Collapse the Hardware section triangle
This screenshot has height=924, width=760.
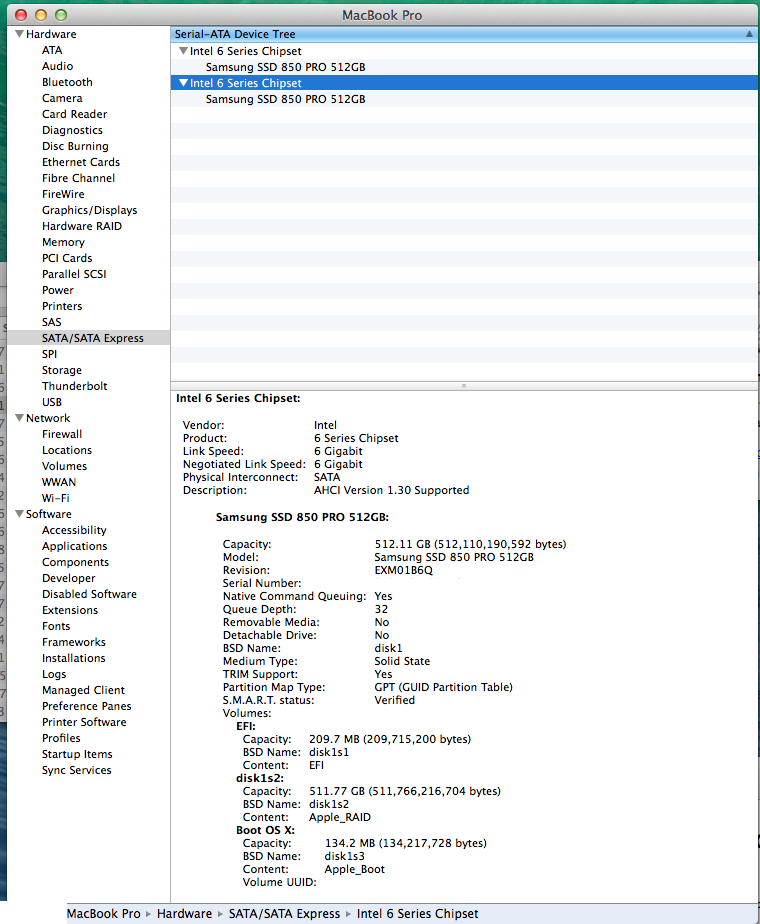point(19,34)
